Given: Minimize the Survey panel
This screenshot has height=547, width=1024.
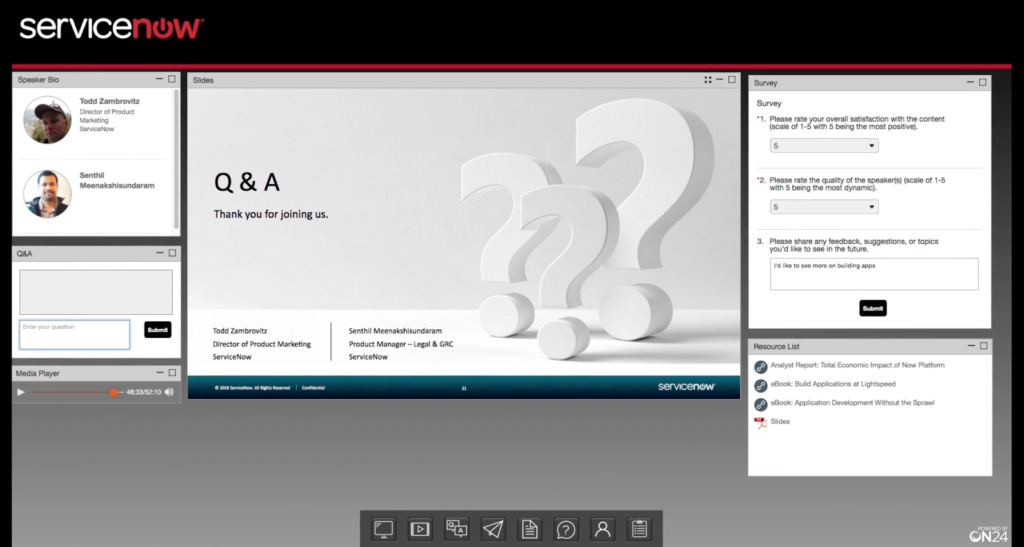Looking at the screenshot, I should [x=970, y=82].
